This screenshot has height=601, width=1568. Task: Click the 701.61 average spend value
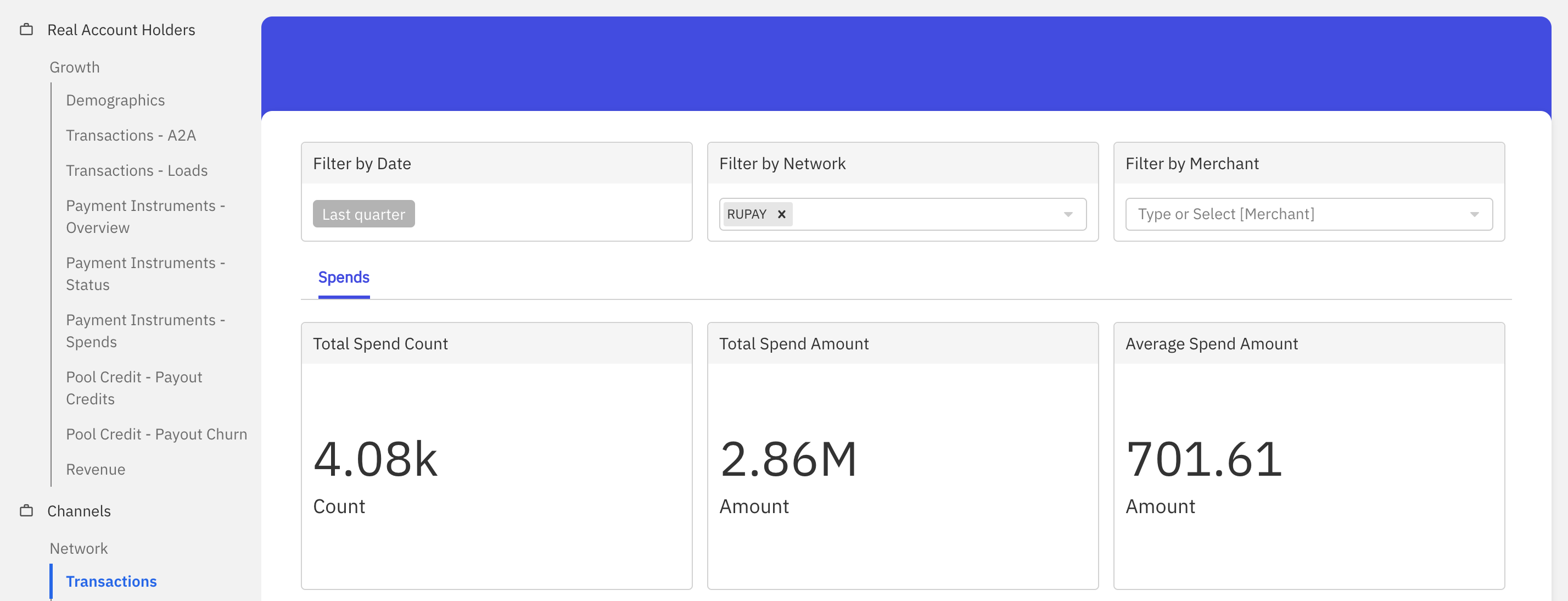[1204, 459]
